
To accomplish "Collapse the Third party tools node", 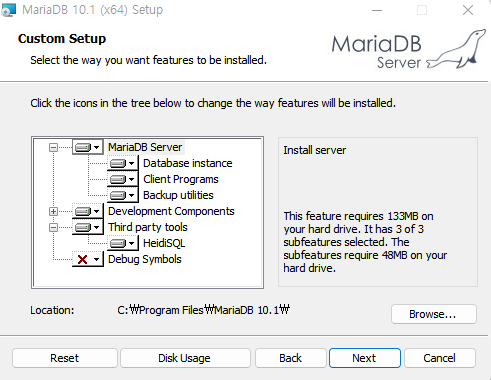I will (53, 227).
